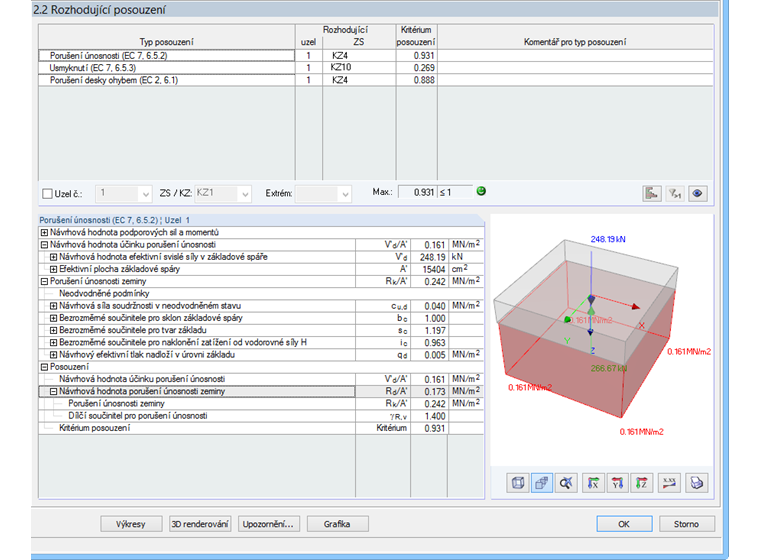Expand 'Bezrozměrné součinitele pro sklon základové spáry'
The image size is (760, 560).
53,318
